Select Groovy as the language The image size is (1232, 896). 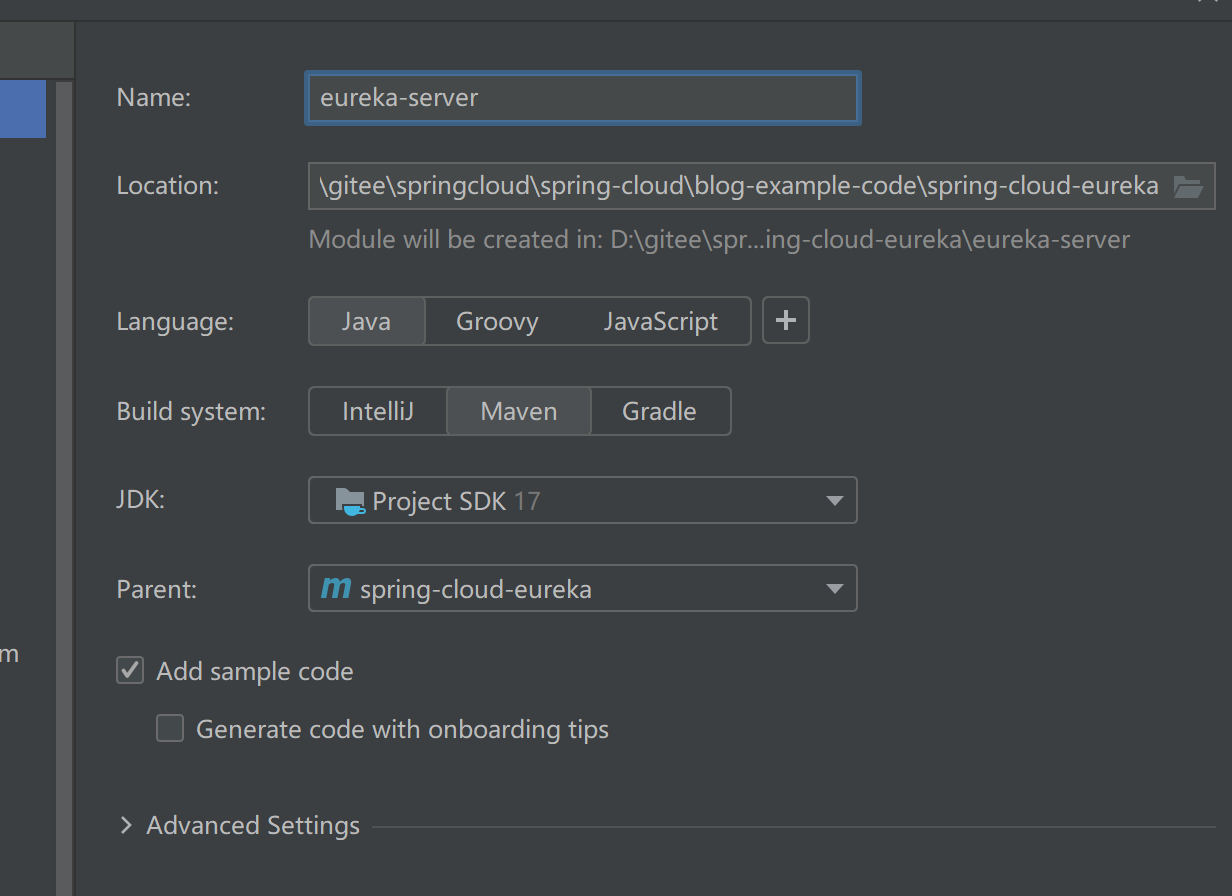(497, 321)
